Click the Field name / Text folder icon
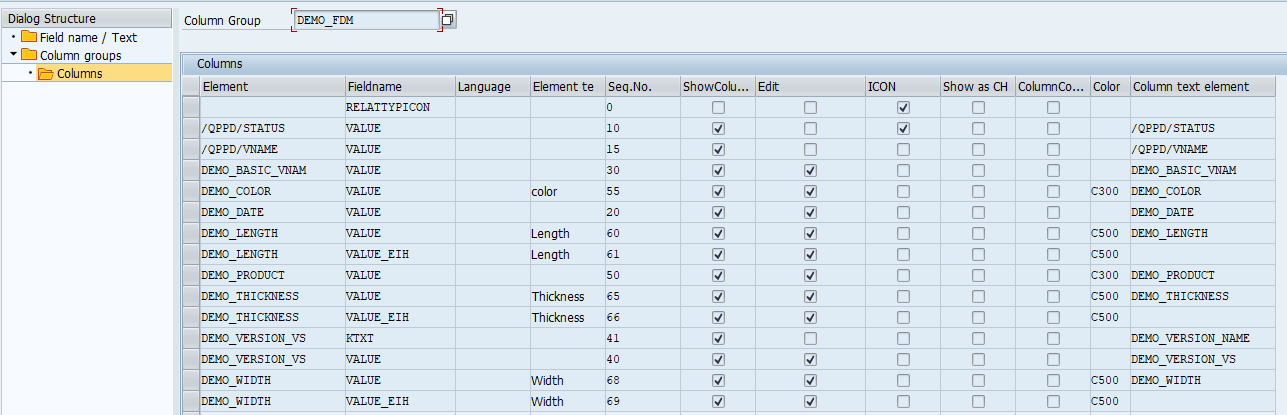 28,37
